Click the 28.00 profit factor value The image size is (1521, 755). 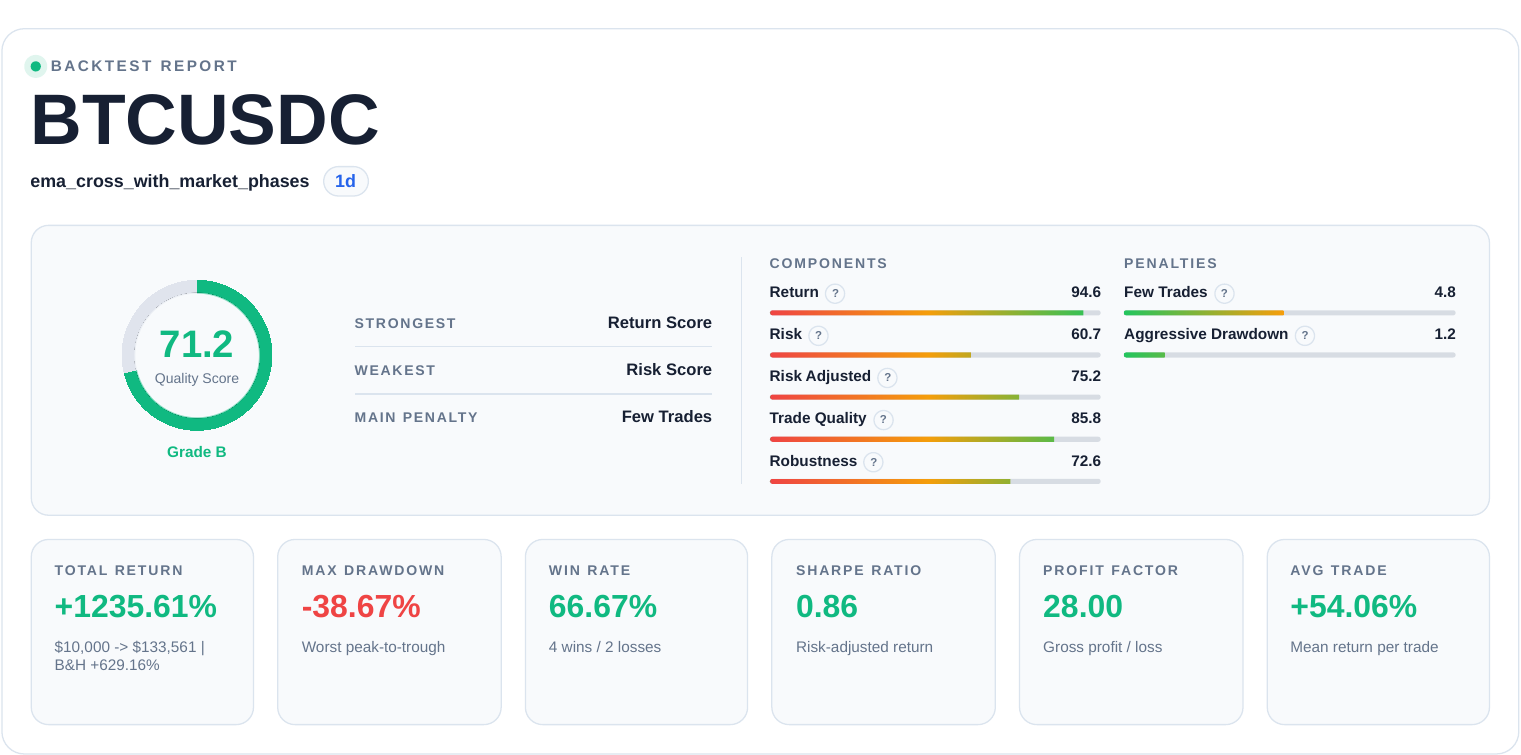coord(1083,607)
